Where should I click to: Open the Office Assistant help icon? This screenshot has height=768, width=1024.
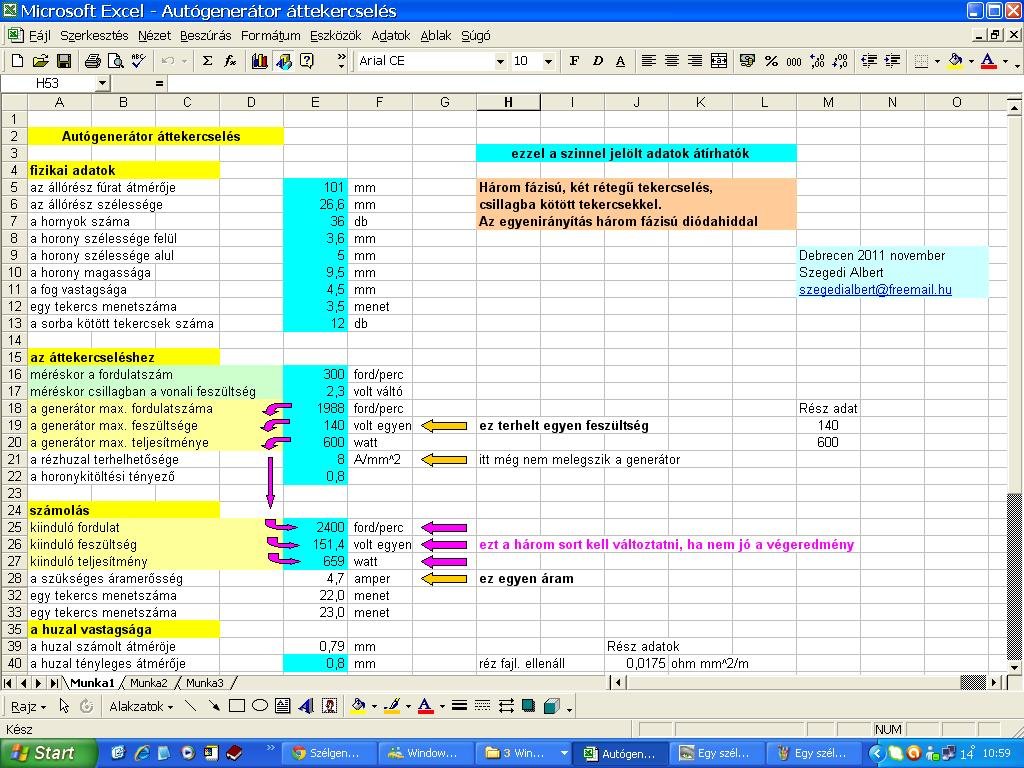click(306, 61)
